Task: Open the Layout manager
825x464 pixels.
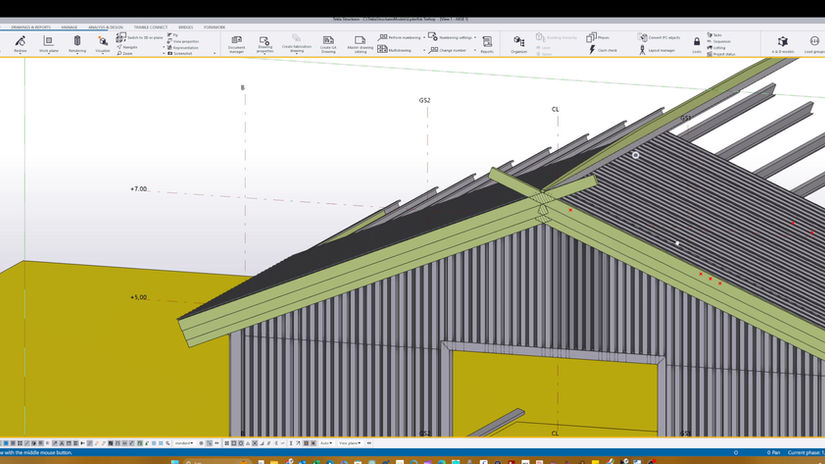Action: pyautogui.click(x=657, y=50)
